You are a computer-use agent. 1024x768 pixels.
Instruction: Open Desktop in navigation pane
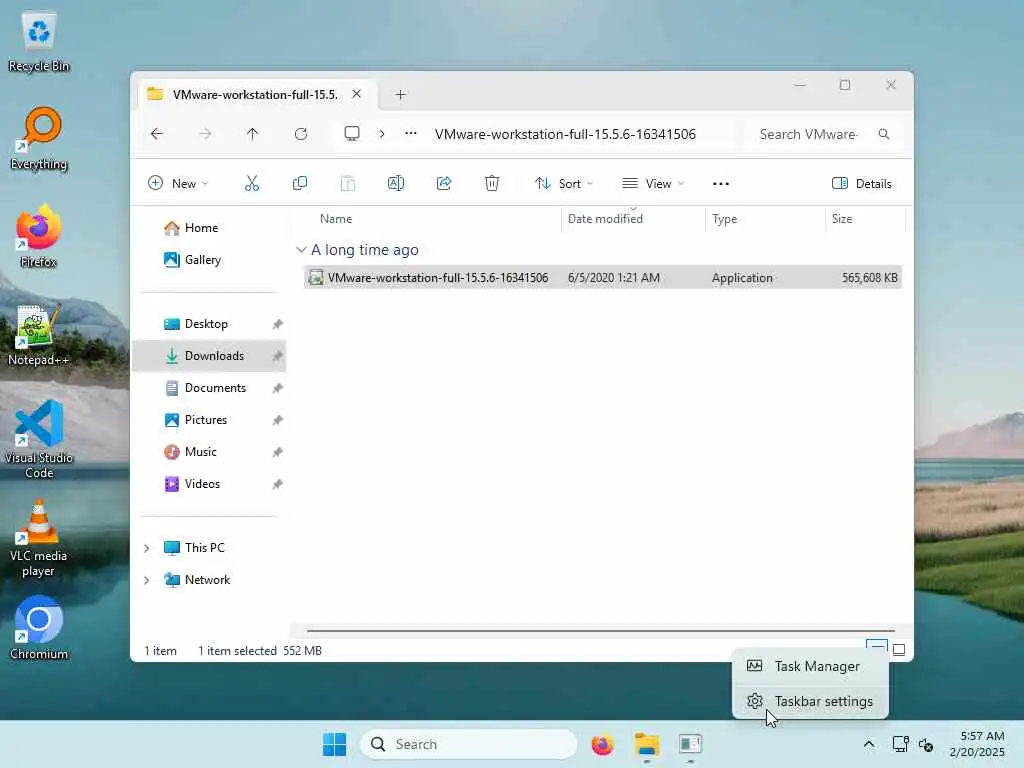click(x=206, y=324)
